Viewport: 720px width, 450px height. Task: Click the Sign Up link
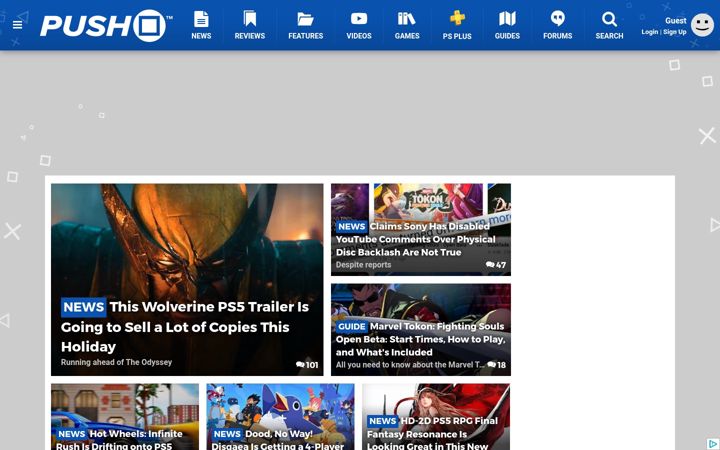(x=675, y=32)
